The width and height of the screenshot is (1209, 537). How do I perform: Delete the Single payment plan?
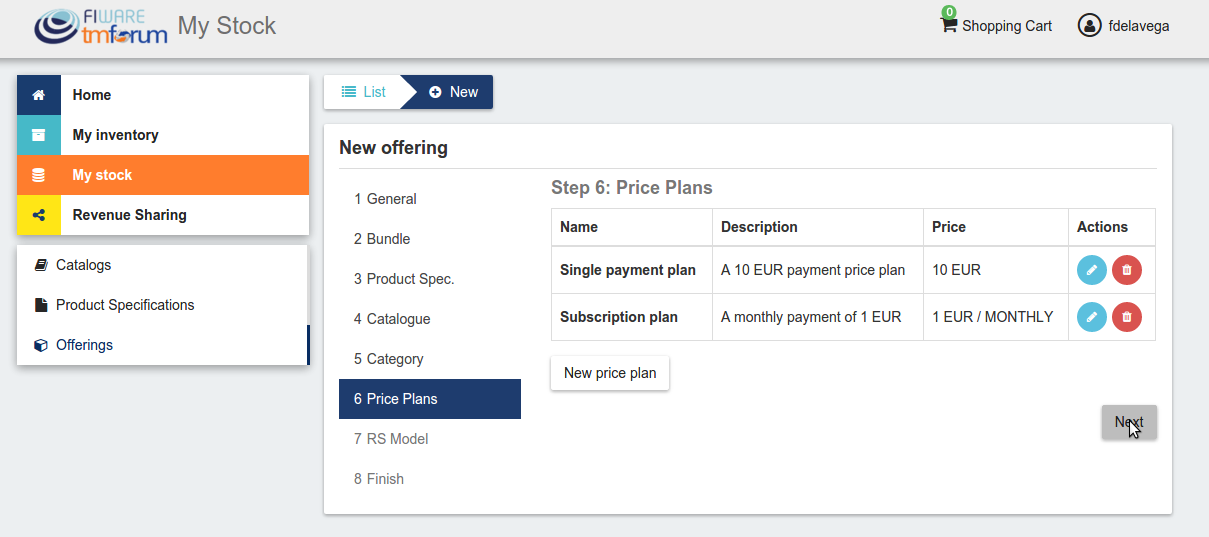[1127, 270]
